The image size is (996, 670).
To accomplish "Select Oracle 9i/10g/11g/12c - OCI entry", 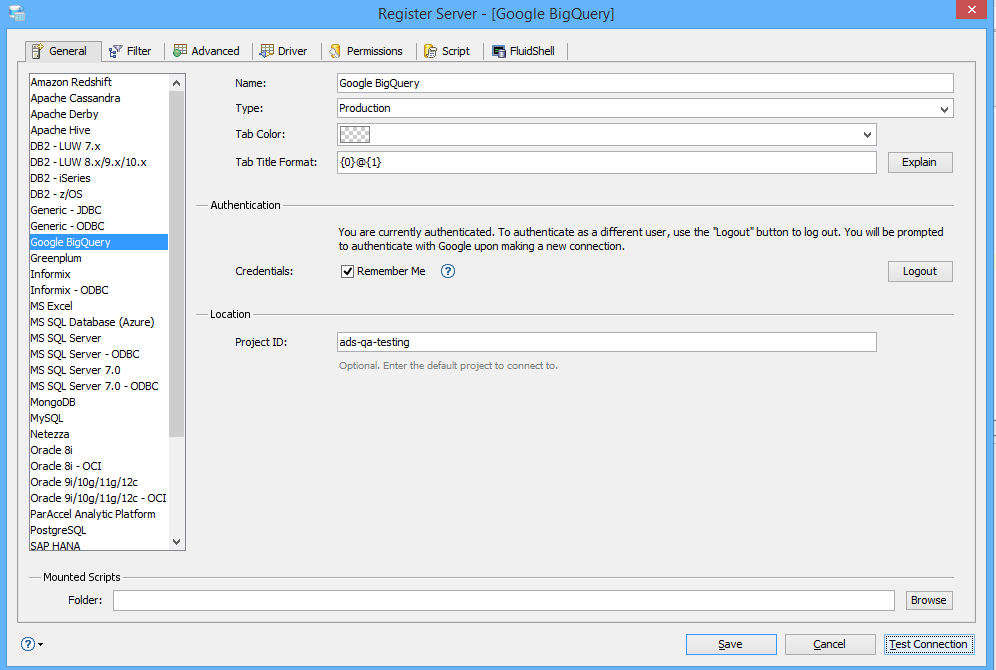I will [x=99, y=498].
